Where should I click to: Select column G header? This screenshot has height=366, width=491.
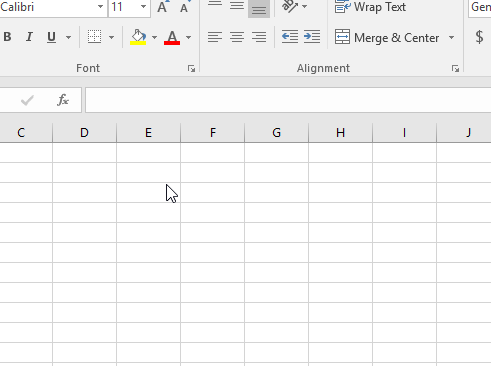(x=276, y=133)
